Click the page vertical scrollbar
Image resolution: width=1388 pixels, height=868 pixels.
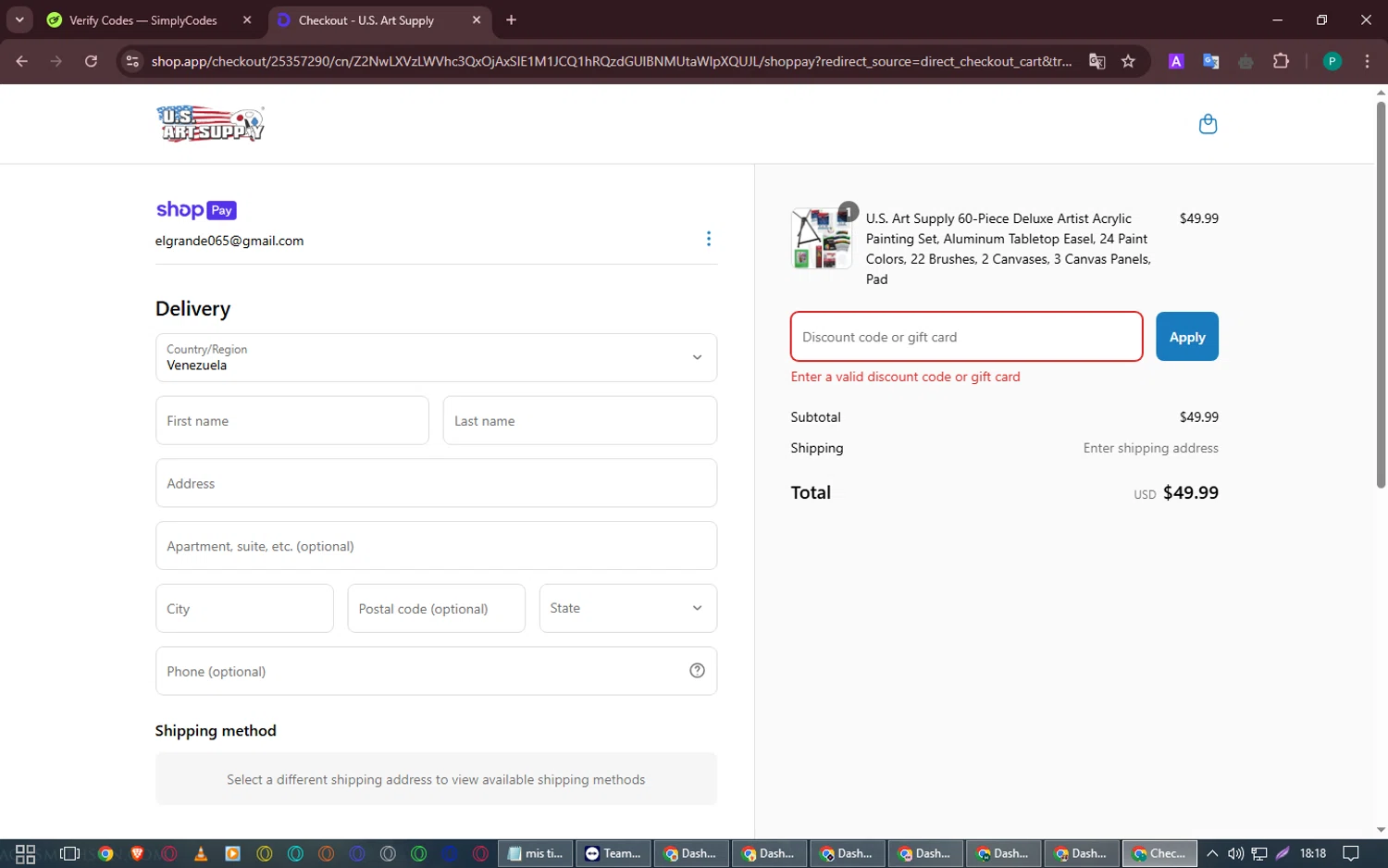tap(1381, 296)
